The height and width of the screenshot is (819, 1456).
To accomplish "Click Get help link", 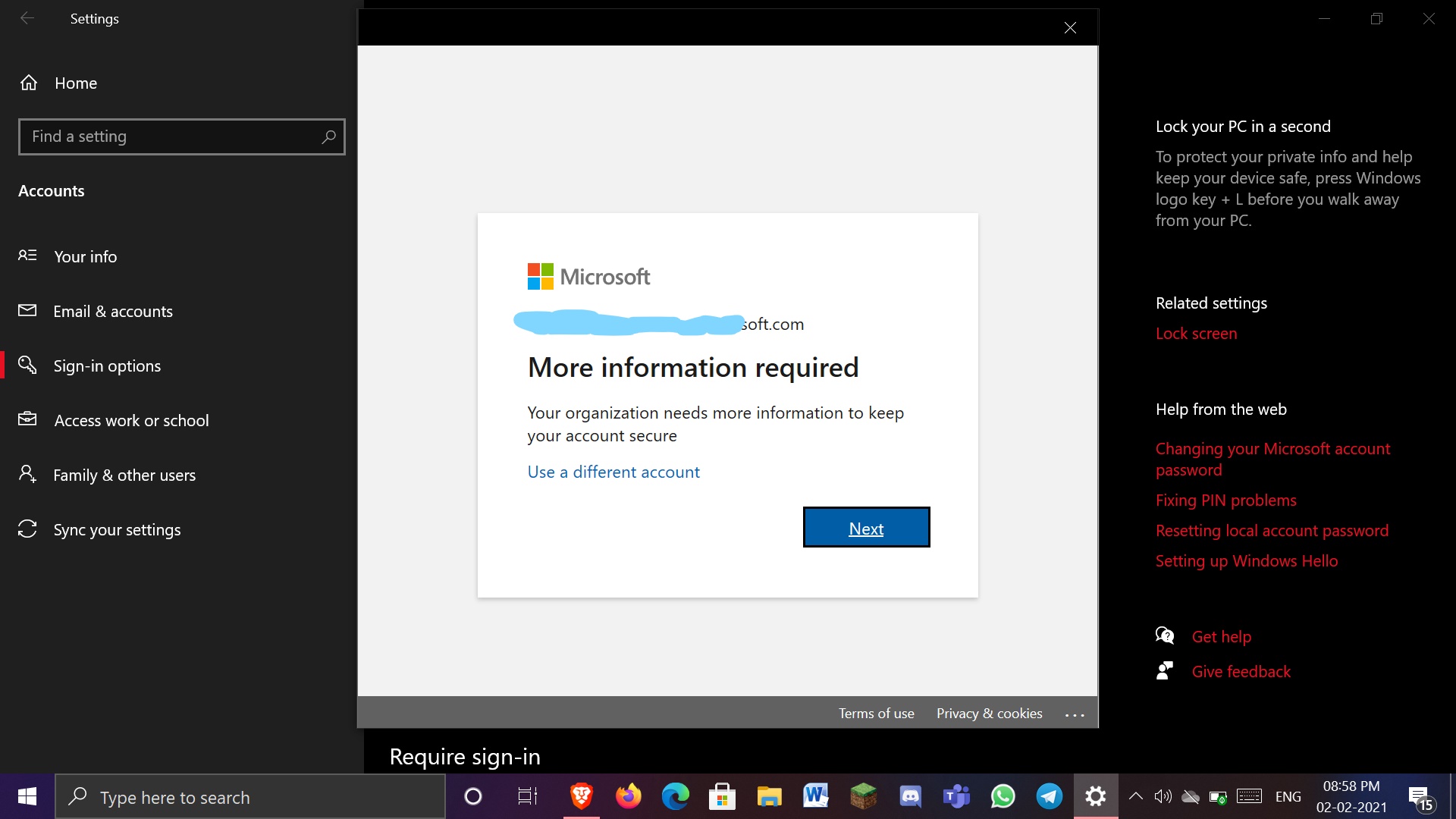I will [1221, 636].
